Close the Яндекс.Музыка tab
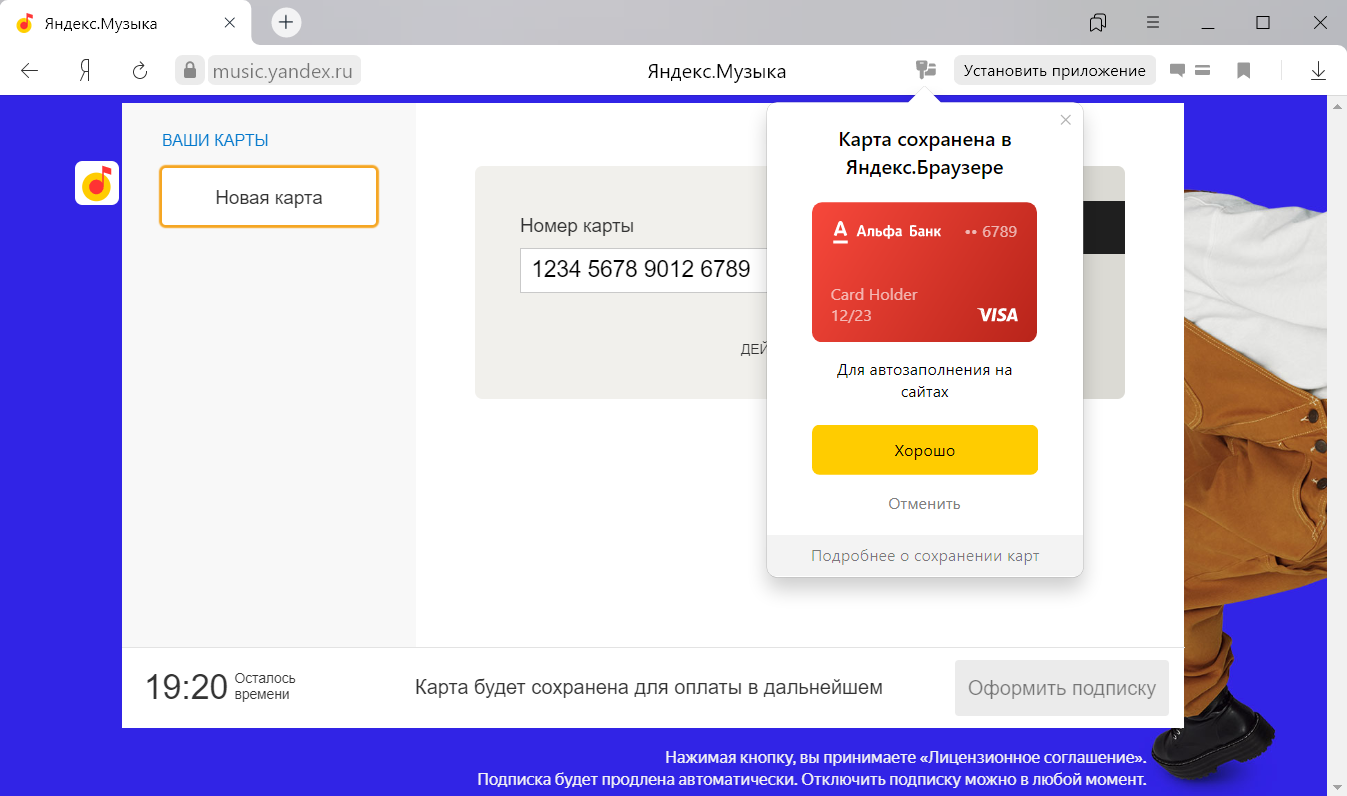 pyautogui.click(x=229, y=23)
